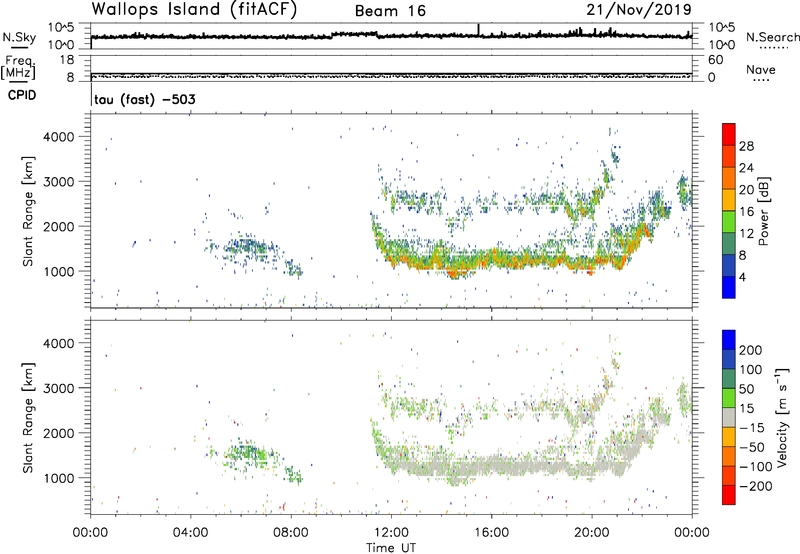Pick the light green 15–50 velocity colorbar segment
Viewport: 800px width, 554px height.
tap(729, 398)
